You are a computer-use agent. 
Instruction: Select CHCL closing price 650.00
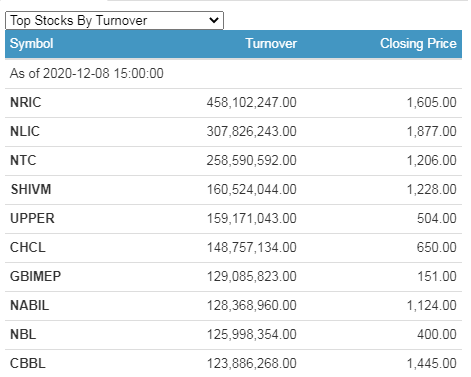(x=437, y=247)
